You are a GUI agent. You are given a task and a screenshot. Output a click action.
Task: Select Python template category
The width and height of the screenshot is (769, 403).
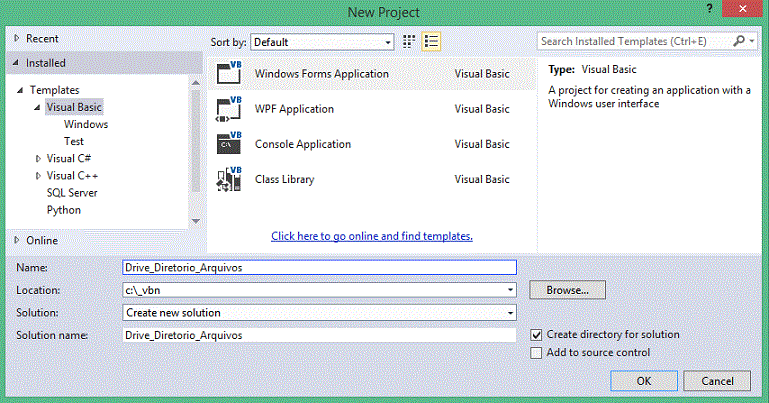[x=64, y=210]
